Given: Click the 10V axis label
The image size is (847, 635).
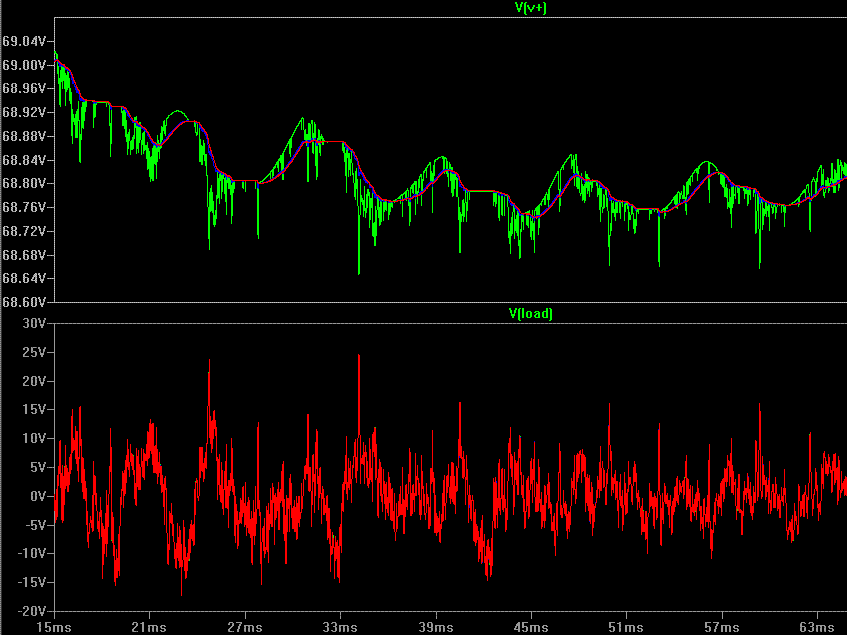Looking at the screenshot, I should 34,438.
